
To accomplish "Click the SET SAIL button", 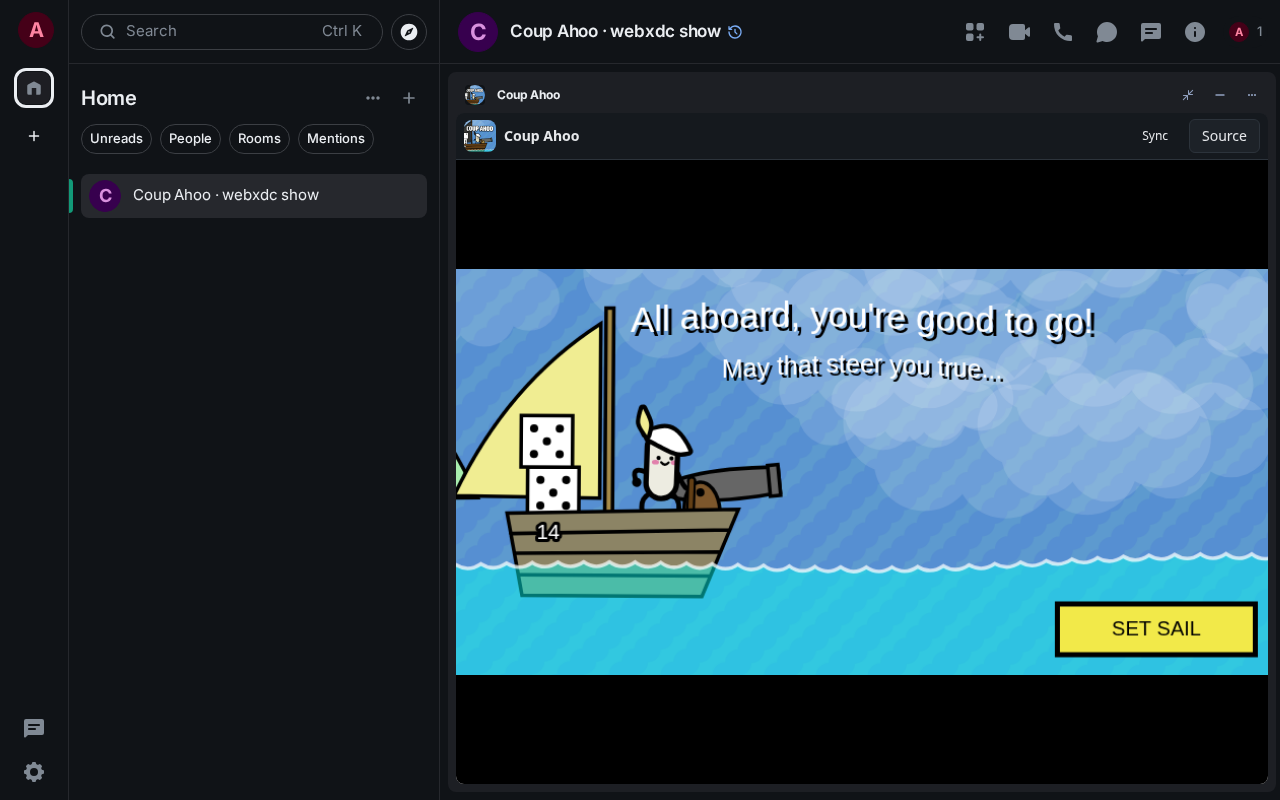I will 1156,629.
